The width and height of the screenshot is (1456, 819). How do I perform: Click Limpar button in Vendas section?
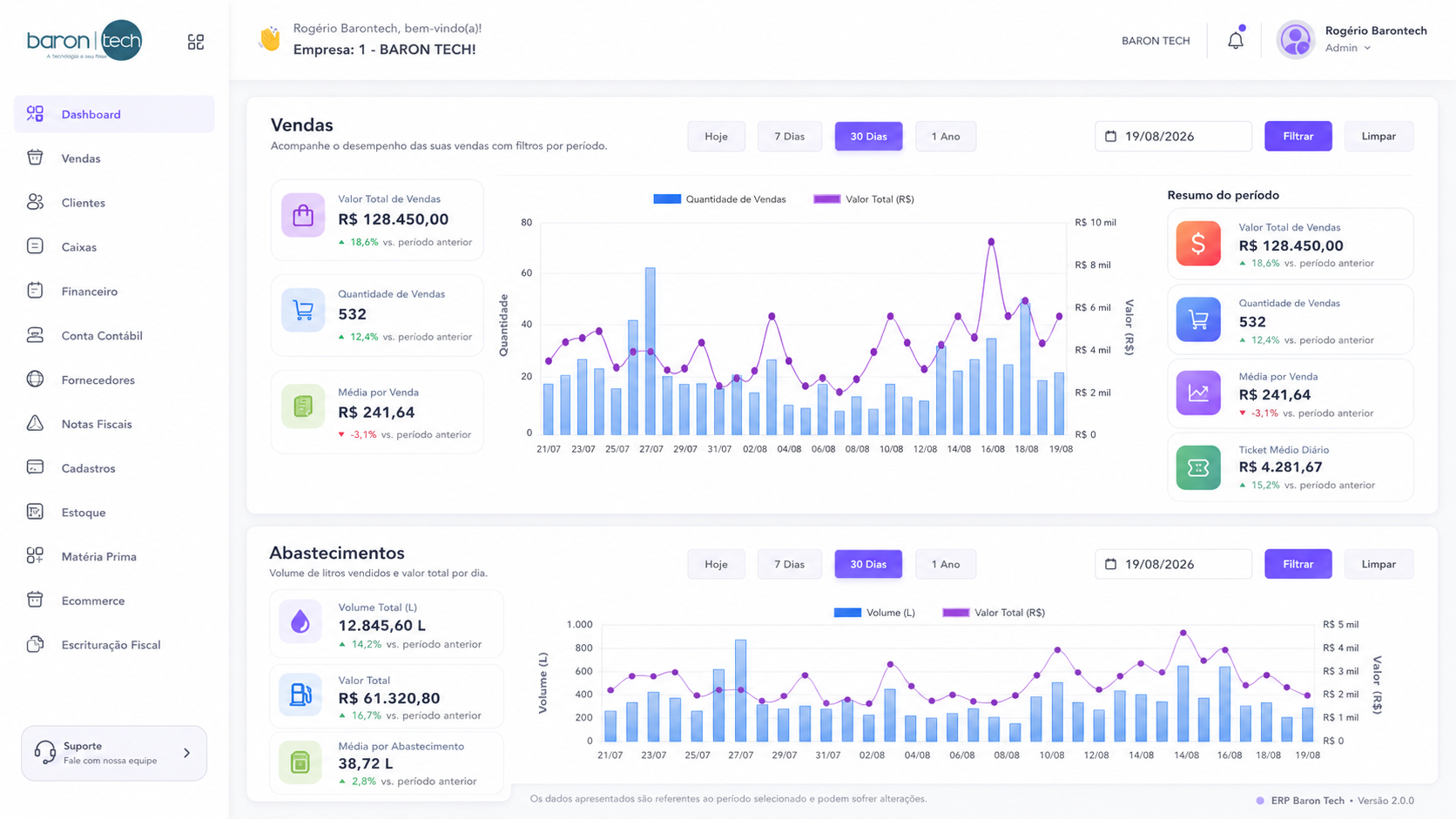click(x=1378, y=136)
